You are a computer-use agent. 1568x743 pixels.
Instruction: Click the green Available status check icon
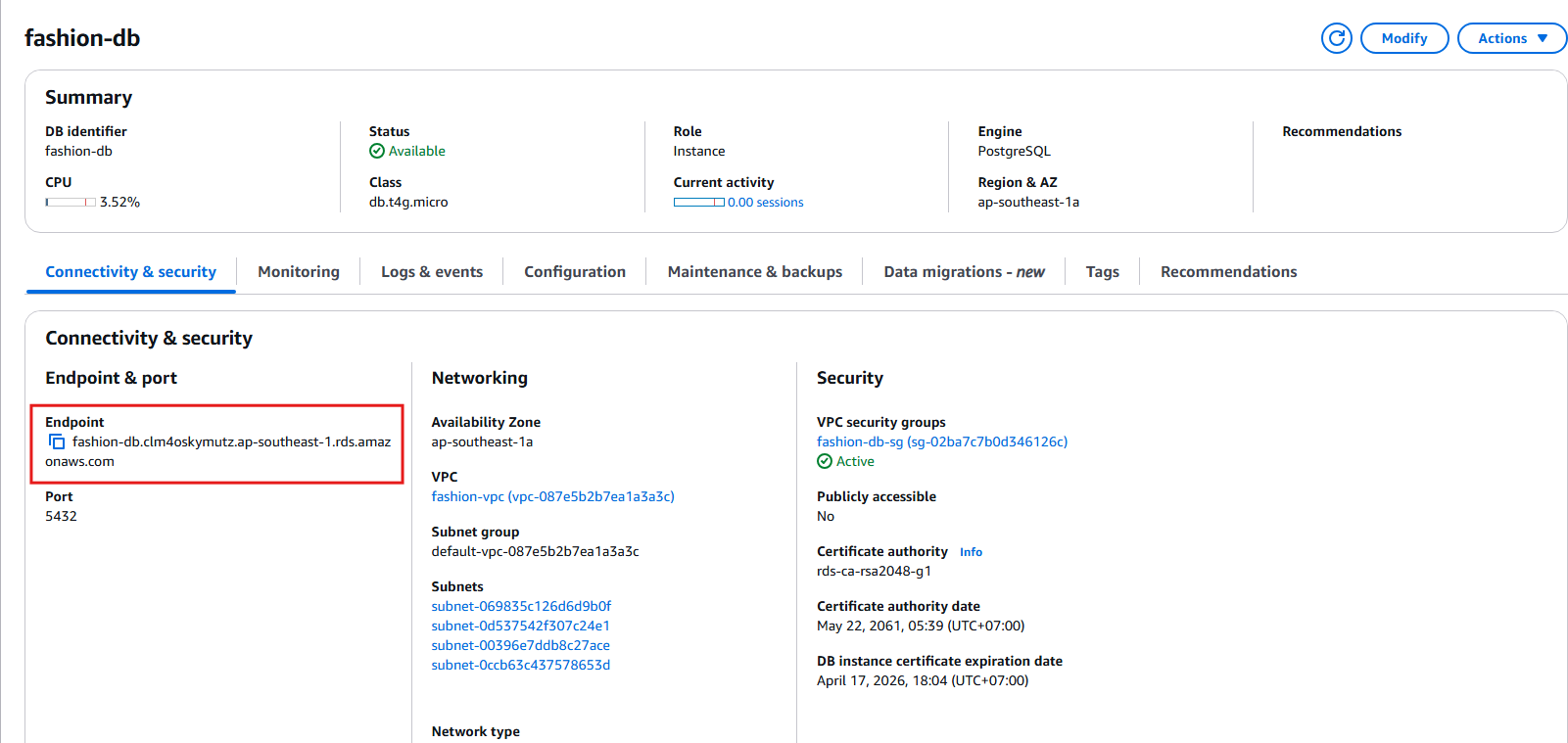pyautogui.click(x=377, y=151)
